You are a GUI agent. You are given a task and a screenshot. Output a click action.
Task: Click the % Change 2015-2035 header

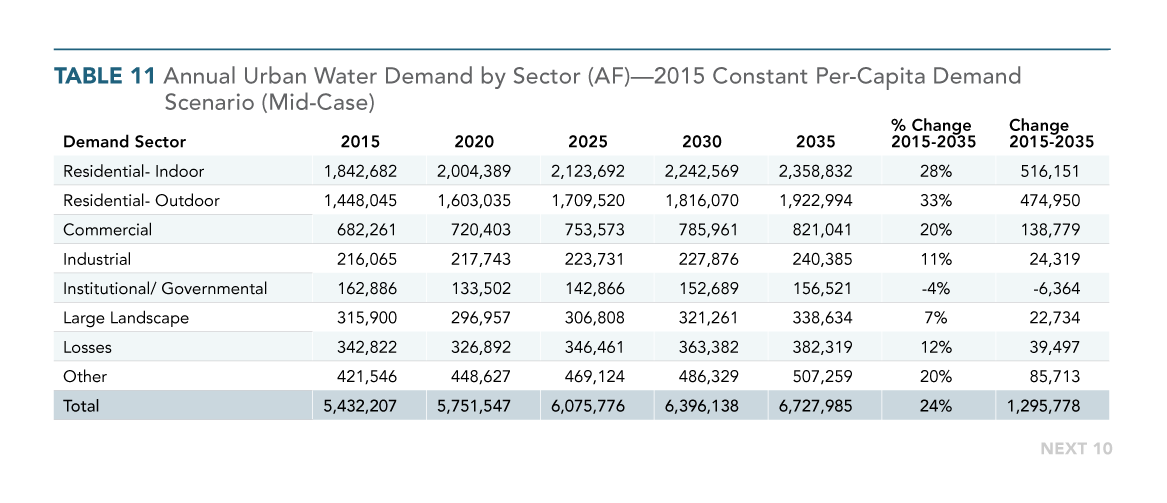tap(931, 134)
